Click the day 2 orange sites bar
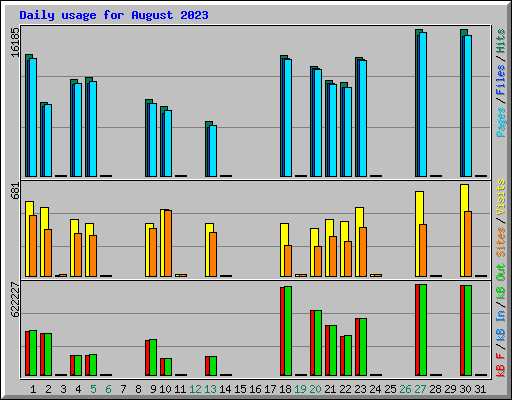Viewport: 512px width, 400px height. pos(48,253)
